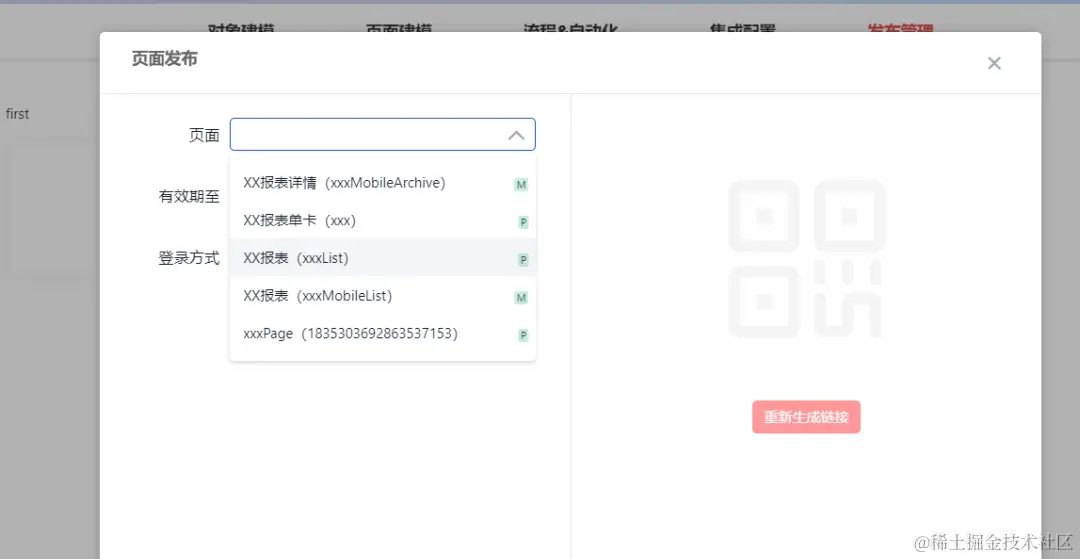Click P badge on xxxPage row
Screen dimensions: 1080x559
(523, 335)
